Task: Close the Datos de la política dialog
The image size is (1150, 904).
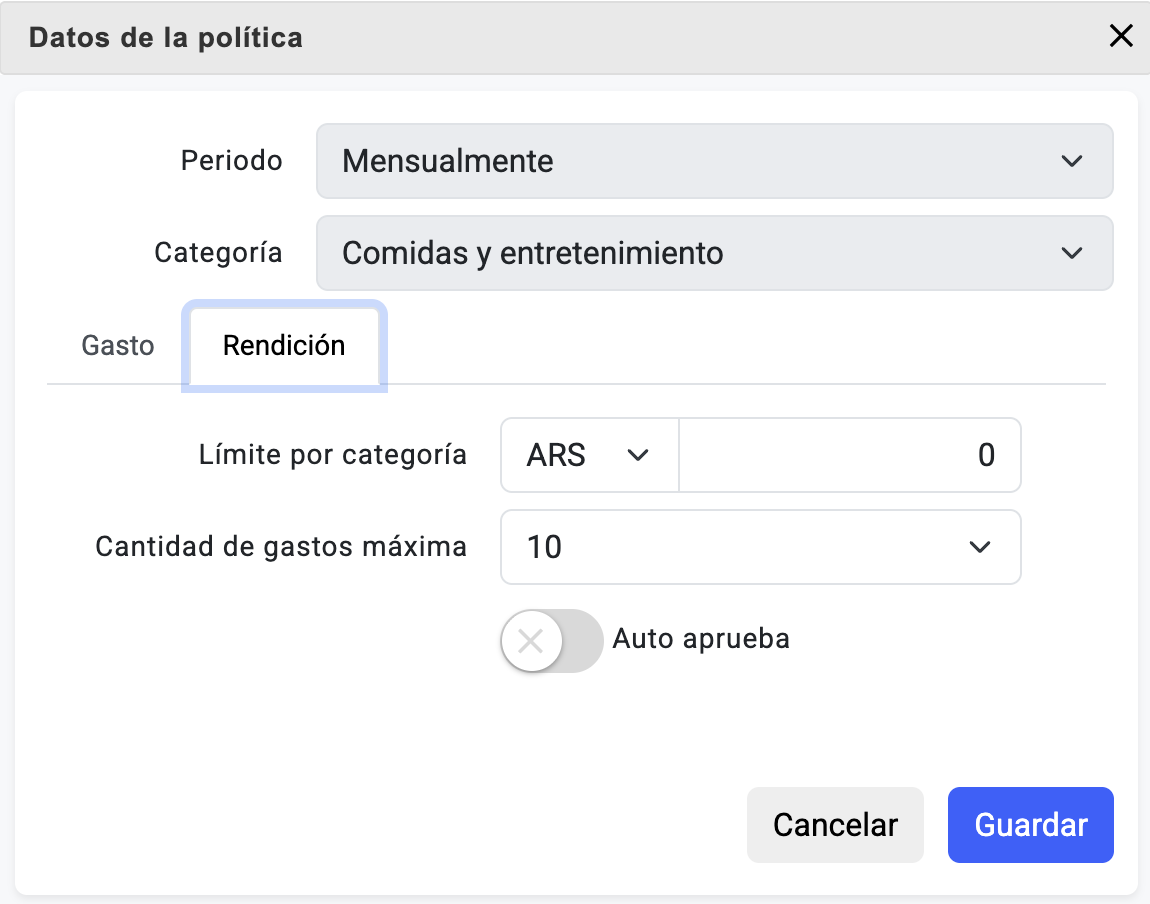Action: [x=1121, y=37]
